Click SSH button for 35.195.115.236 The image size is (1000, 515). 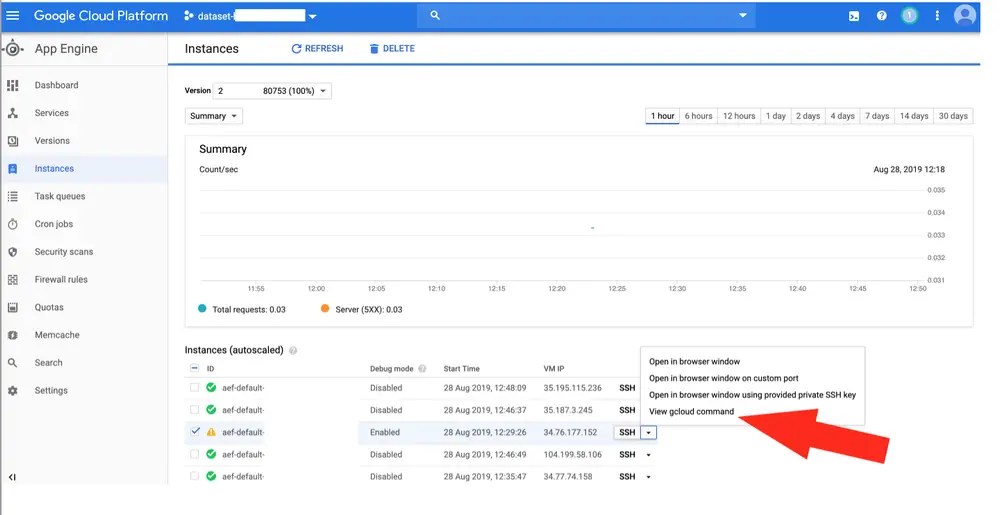628,388
